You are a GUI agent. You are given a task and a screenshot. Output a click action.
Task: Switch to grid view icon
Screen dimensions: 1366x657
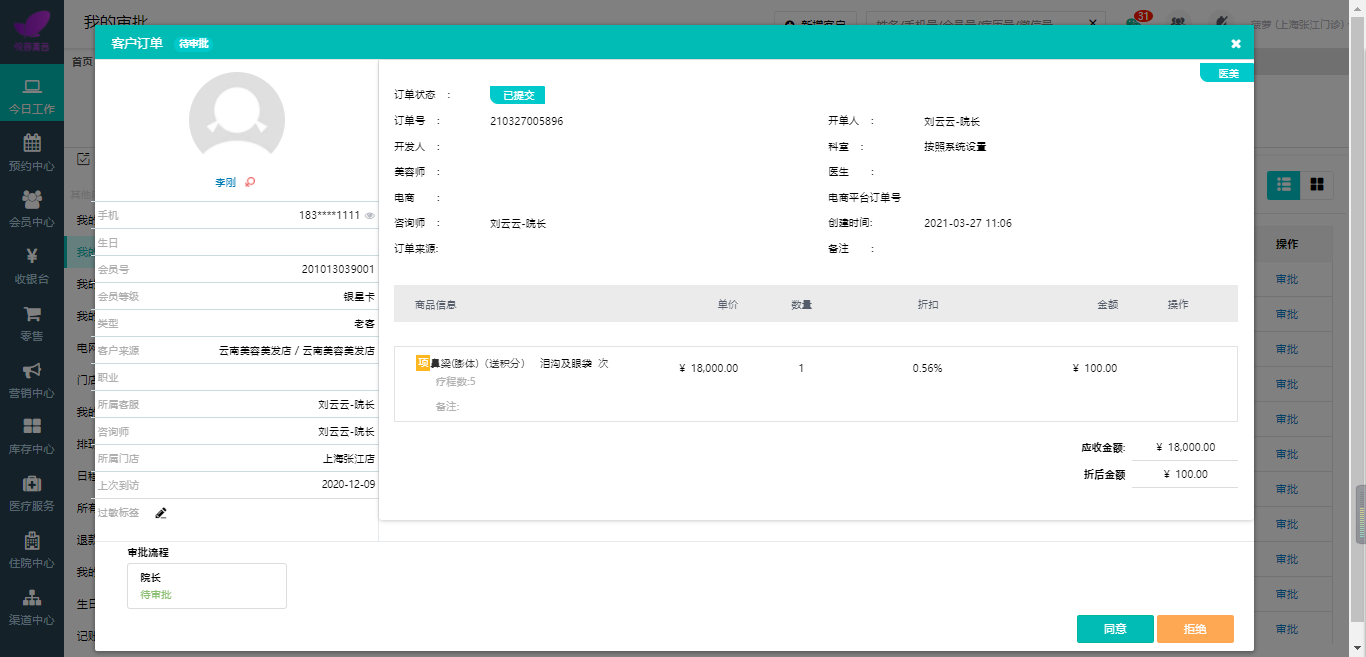(1317, 185)
